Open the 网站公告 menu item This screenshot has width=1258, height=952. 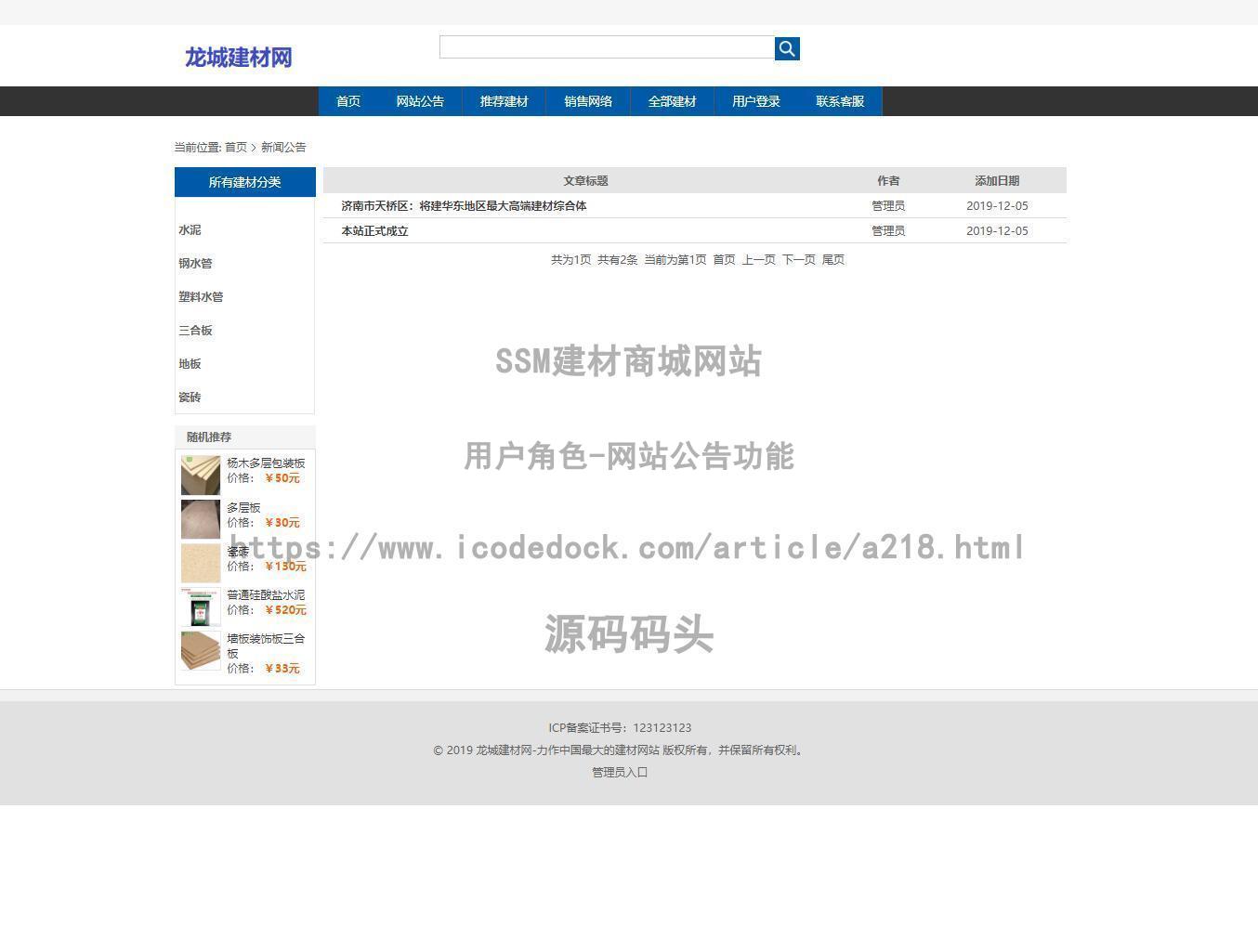[x=420, y=101]
